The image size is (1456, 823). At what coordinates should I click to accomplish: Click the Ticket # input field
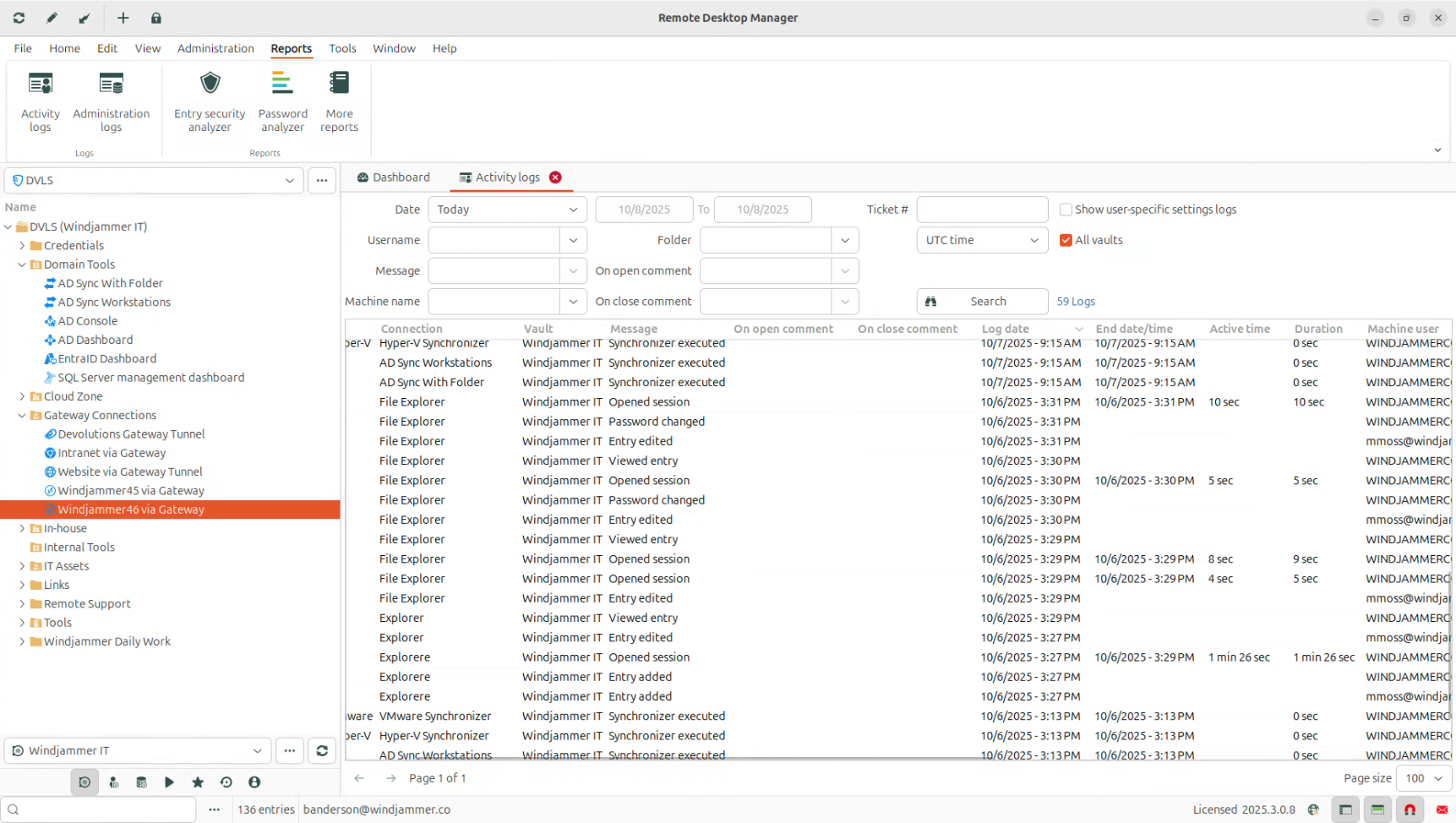[x=981, y=210]
